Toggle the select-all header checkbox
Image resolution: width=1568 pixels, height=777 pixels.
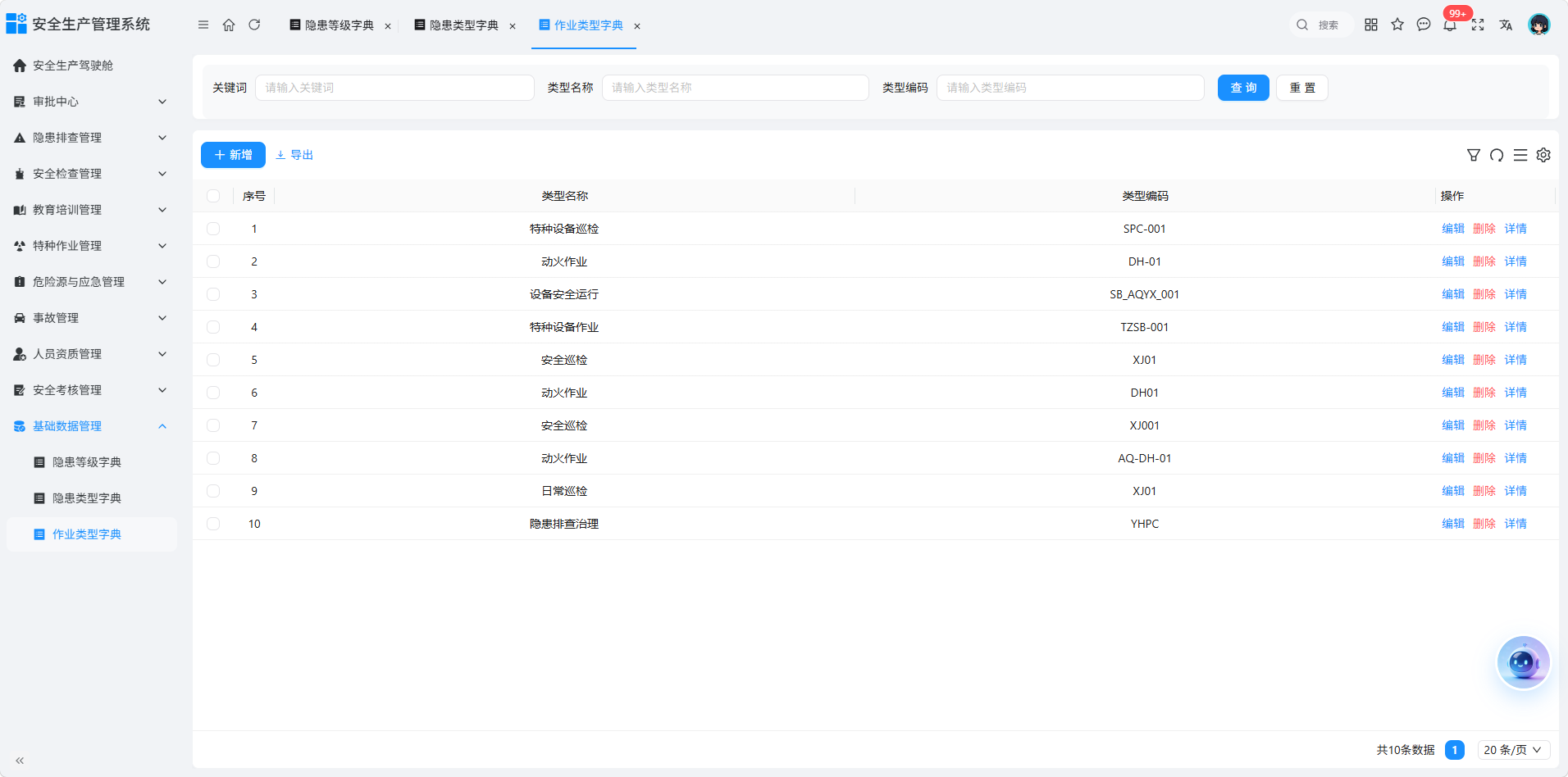click(213, 196)
